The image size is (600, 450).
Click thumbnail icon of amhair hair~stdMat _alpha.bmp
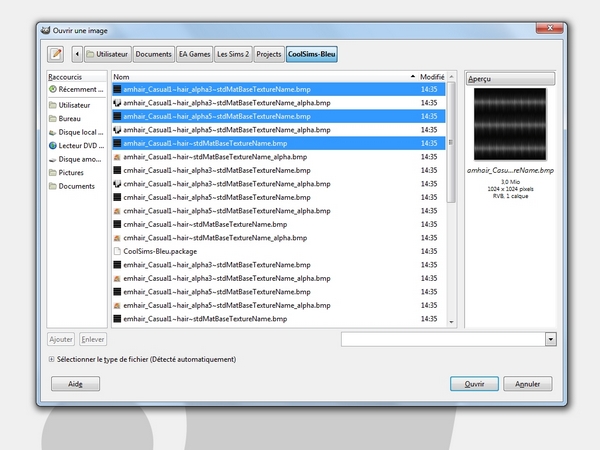pyautogui.click(x=117, y=157)
